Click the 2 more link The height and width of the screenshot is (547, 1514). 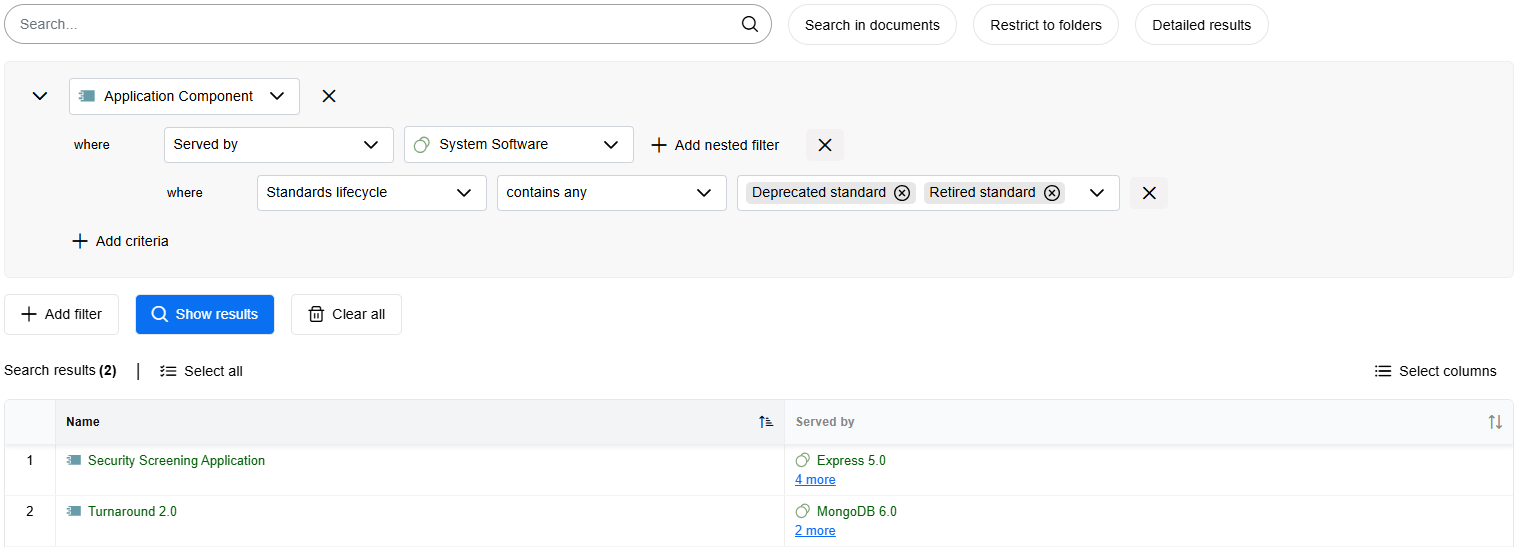coord(815,531)
